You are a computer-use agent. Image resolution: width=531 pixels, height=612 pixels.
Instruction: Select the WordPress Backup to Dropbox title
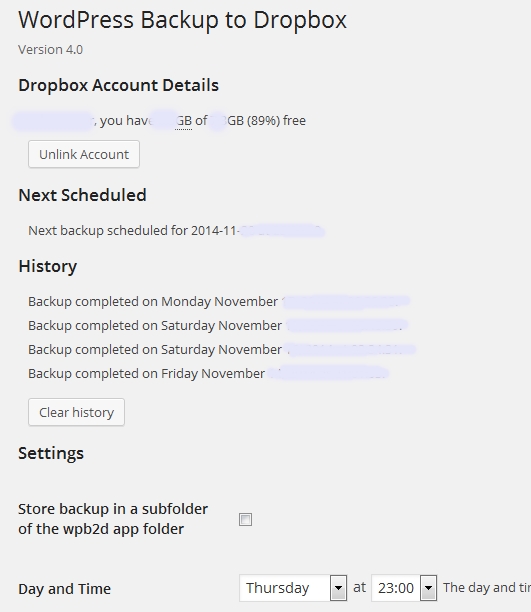click(182, 20)
